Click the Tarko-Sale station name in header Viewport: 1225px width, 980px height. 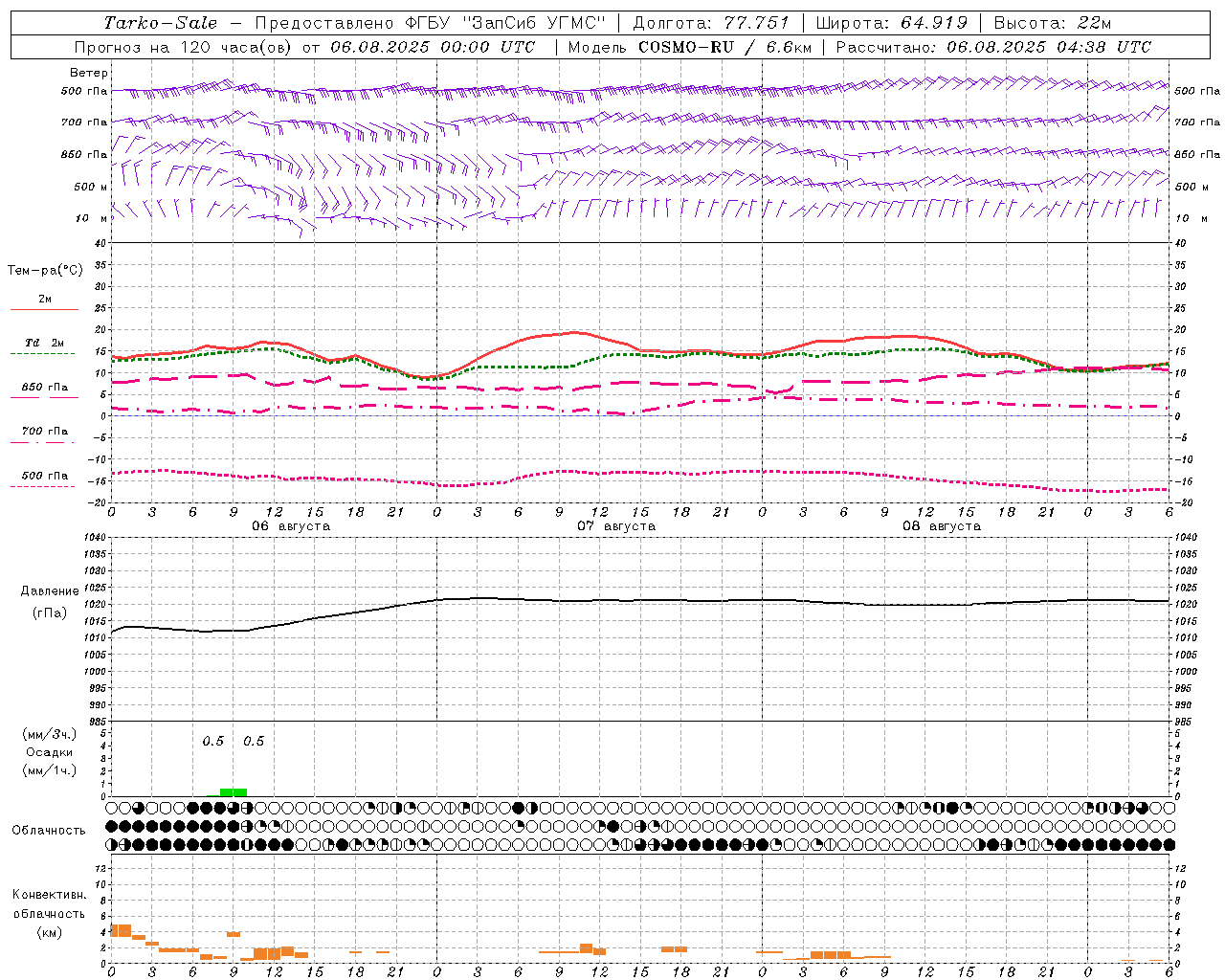(x=160, y=23)
